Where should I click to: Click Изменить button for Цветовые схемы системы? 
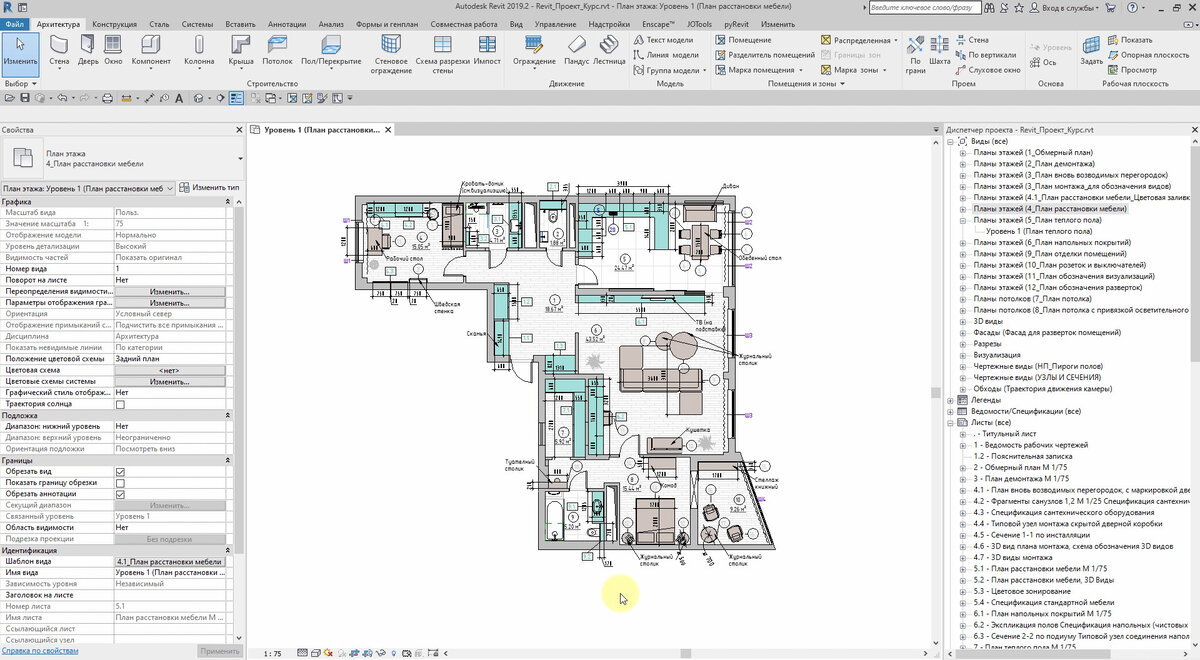click(x=170, y=381)
